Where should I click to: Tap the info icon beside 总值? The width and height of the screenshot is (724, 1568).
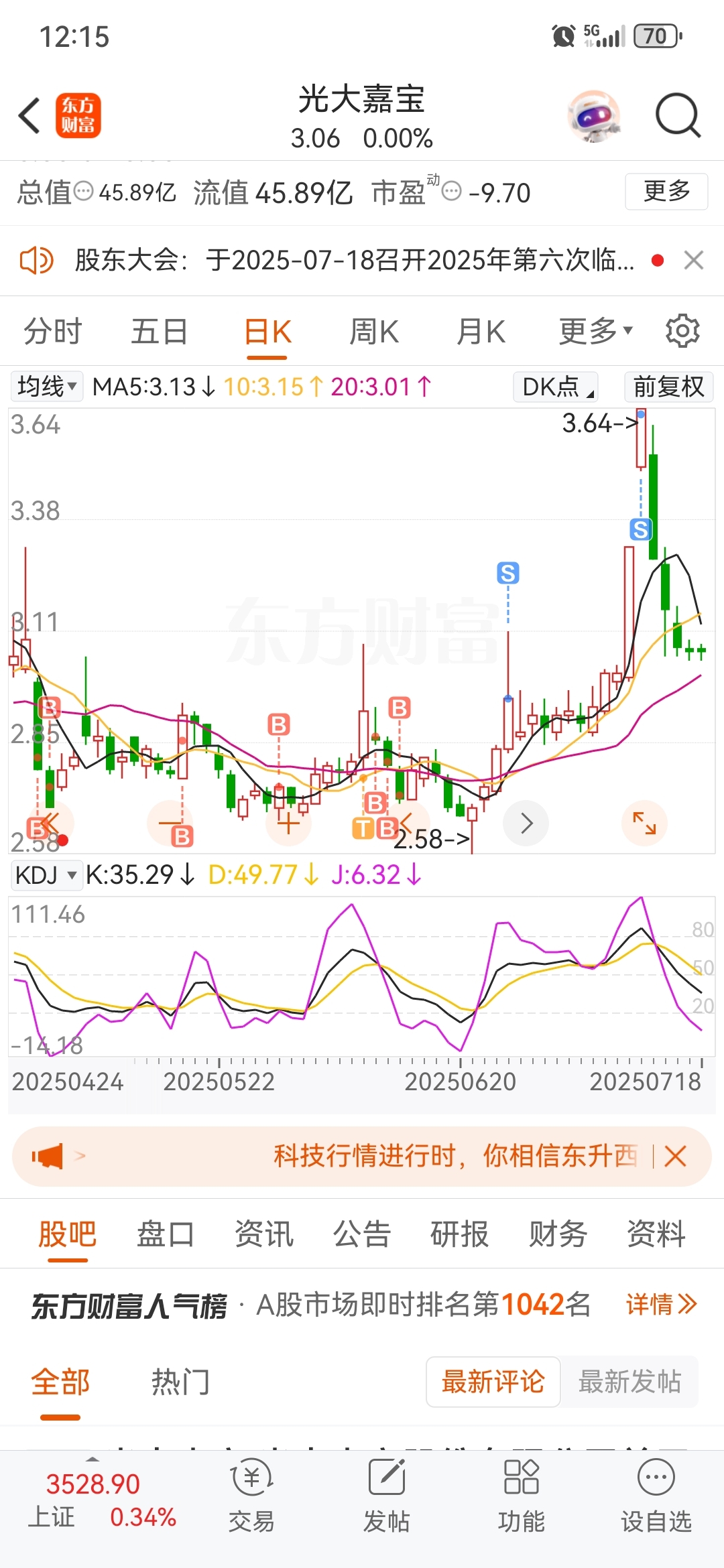pos(84,192)
